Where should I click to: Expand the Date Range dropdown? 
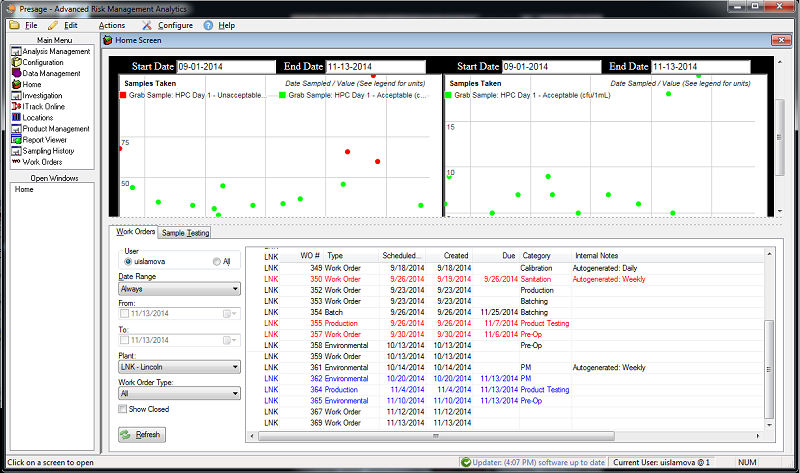pyautogui.click(x=179, y=289)
